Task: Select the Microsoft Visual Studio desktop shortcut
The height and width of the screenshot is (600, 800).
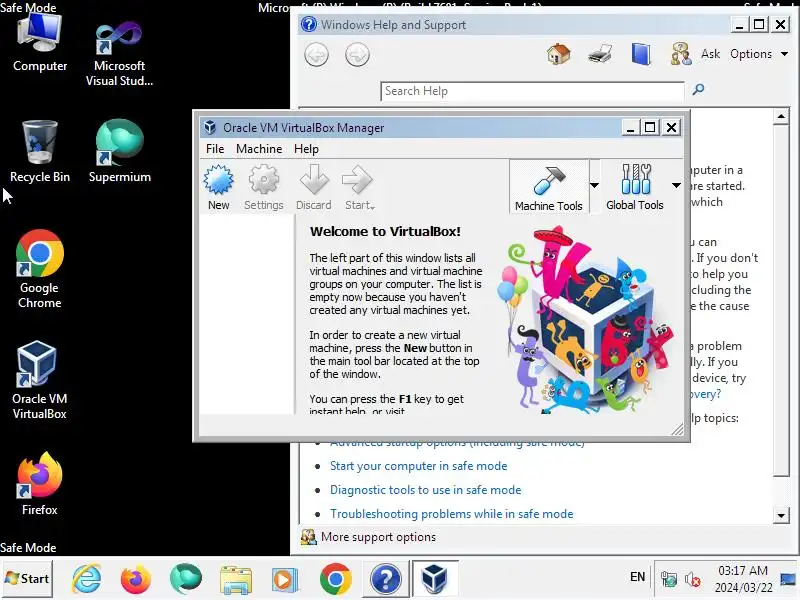Action: tap(119, 53)
